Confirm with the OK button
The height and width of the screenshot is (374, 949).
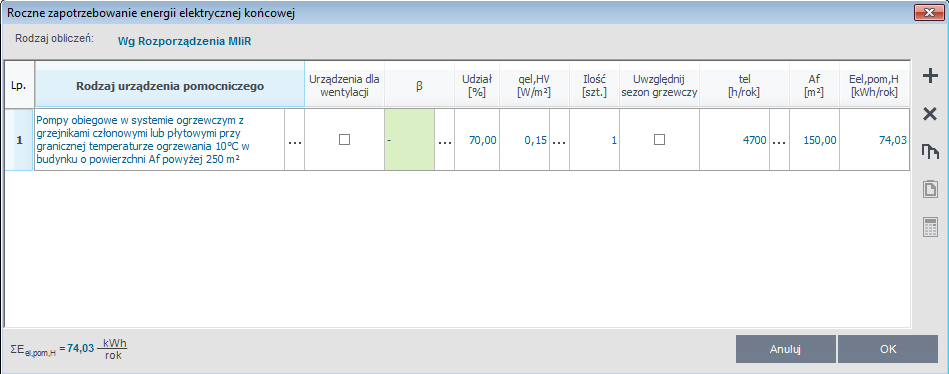(x=888, y=349)
